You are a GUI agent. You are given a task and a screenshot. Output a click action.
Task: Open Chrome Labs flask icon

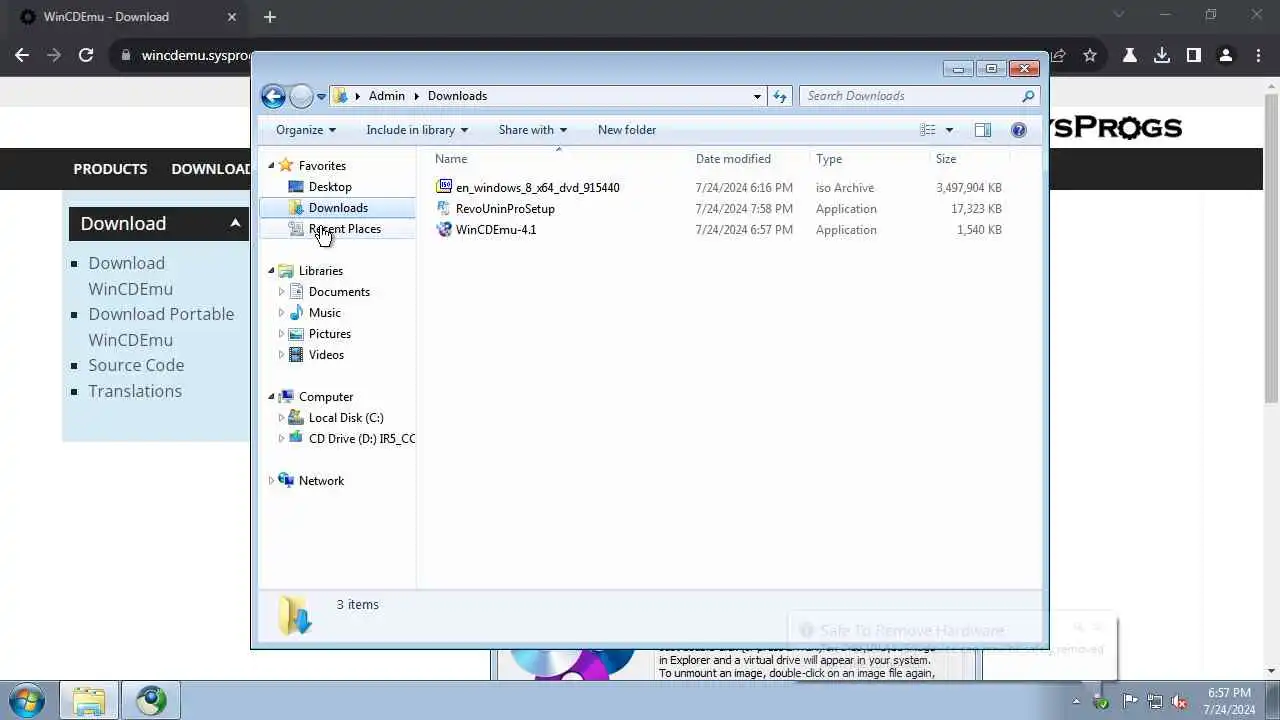(1130, 56)
